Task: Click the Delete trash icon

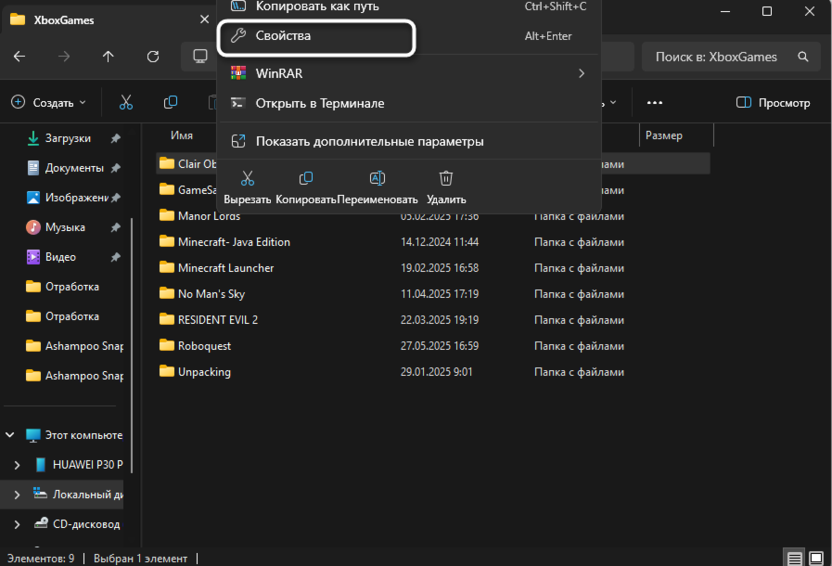Action: (446, 179)
